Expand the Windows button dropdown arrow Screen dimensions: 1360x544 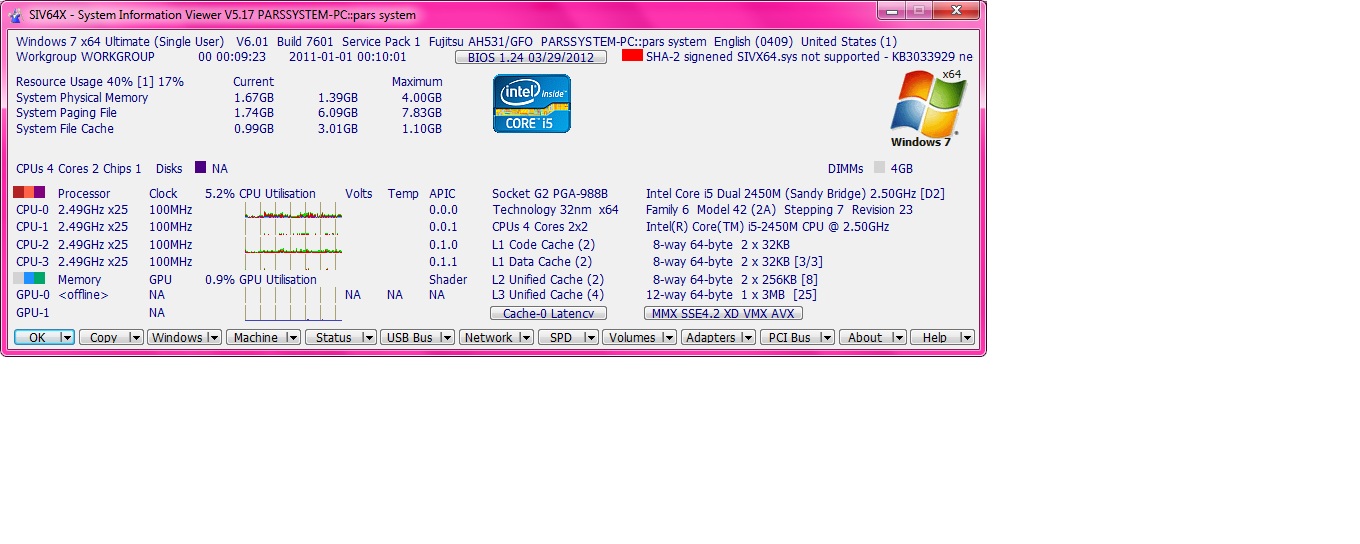point(214,338)
